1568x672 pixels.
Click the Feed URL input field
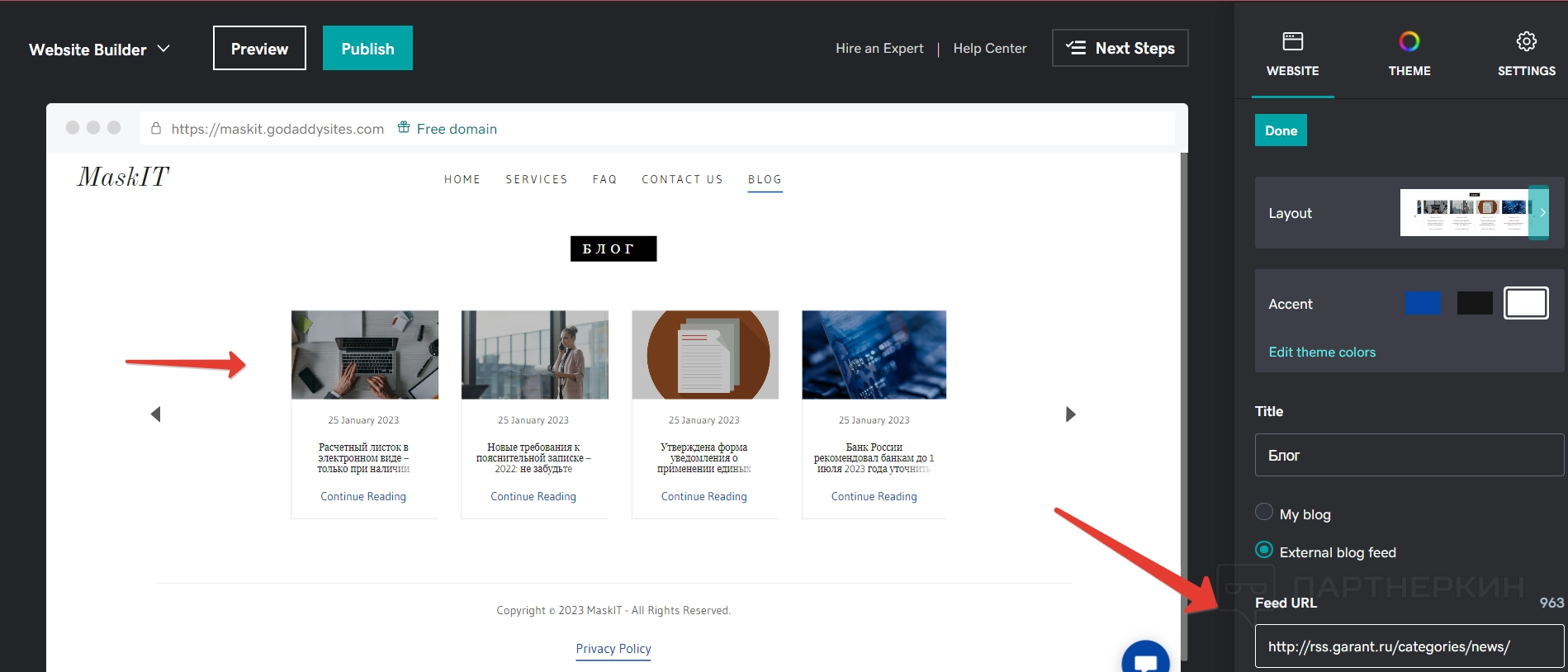[1409, 646]
